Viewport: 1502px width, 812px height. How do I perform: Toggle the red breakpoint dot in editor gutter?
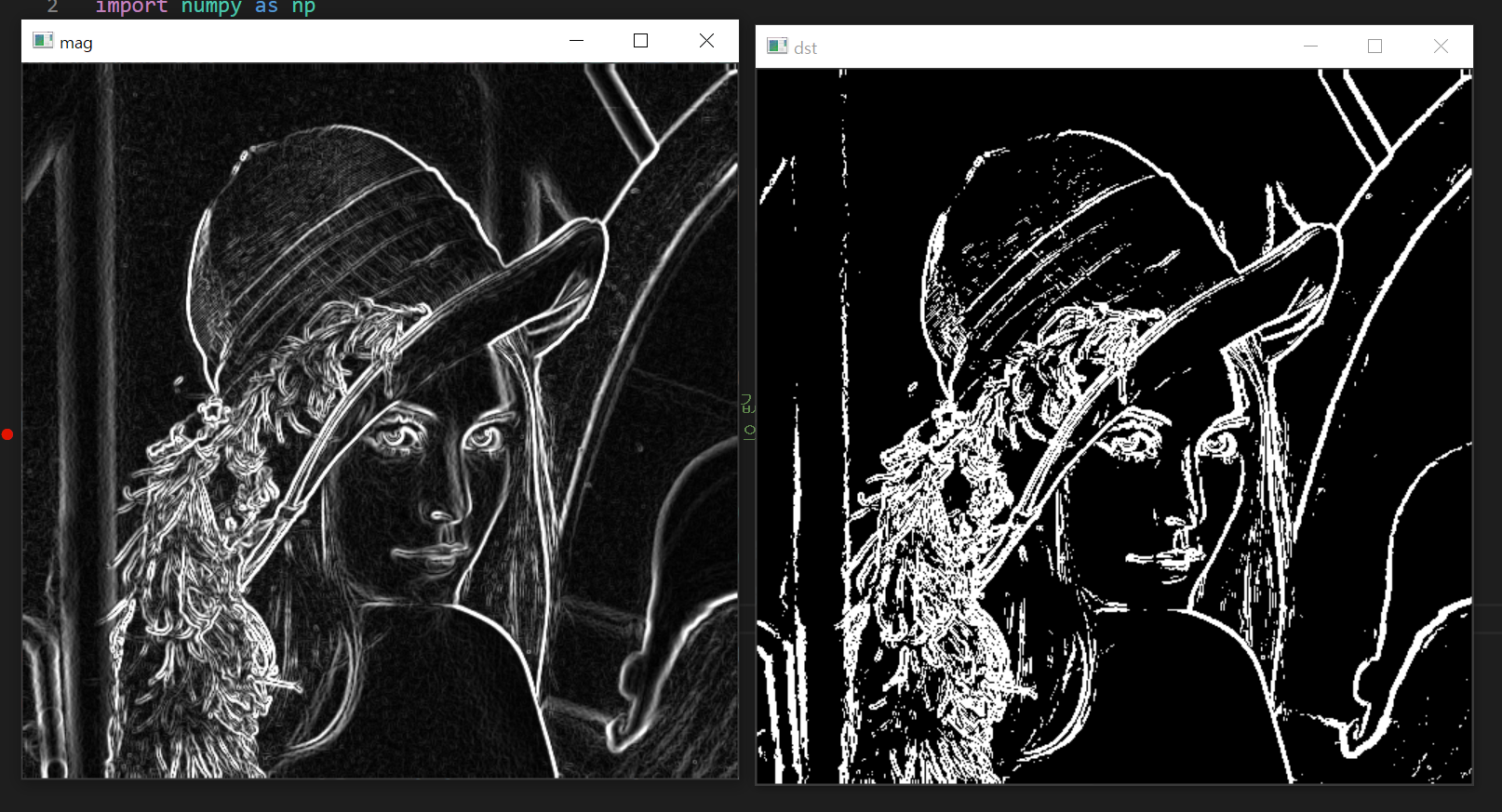click(x=7, y=434)
